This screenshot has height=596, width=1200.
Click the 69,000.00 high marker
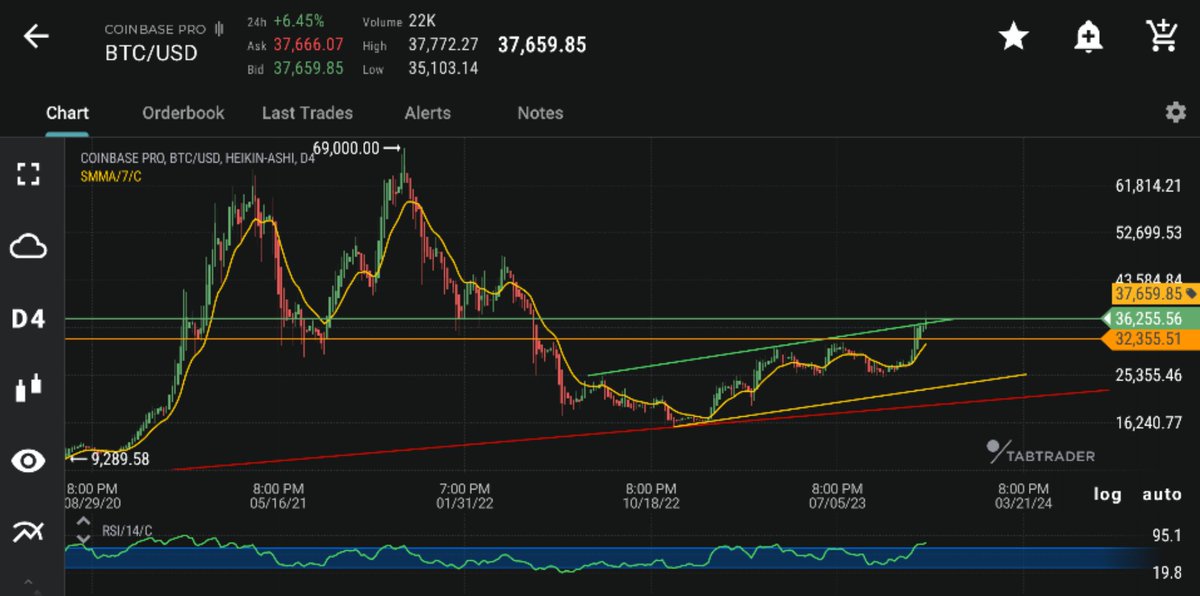pos(355,148)
